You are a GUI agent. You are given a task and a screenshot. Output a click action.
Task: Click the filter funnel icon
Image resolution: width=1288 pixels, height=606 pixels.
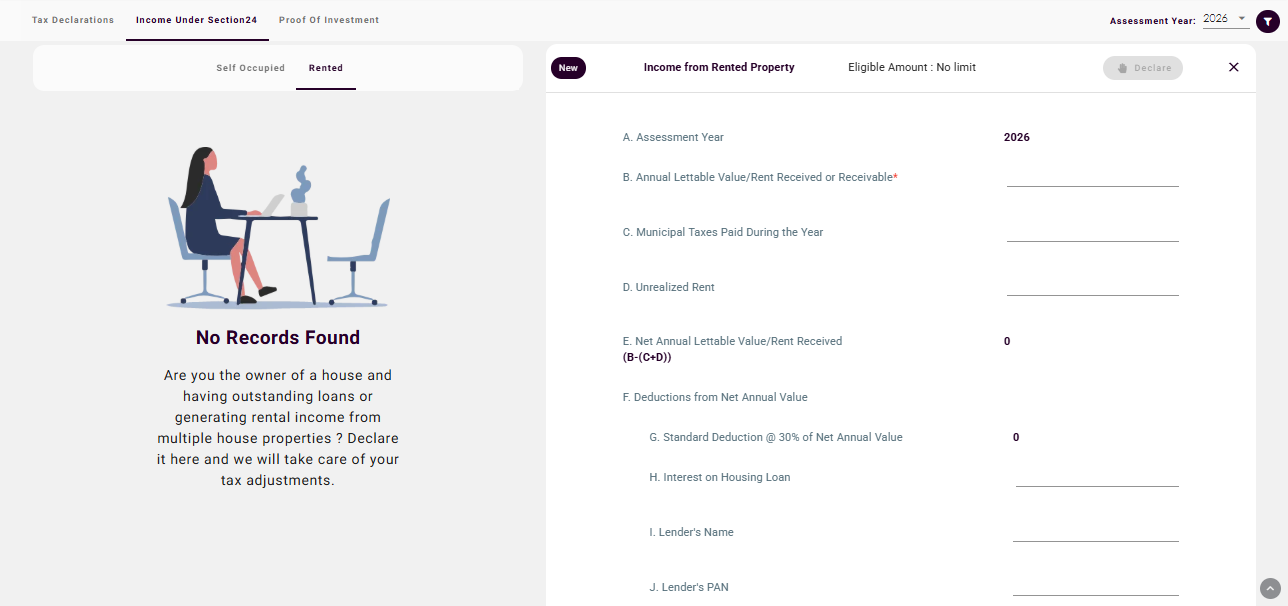(1268, 20)
